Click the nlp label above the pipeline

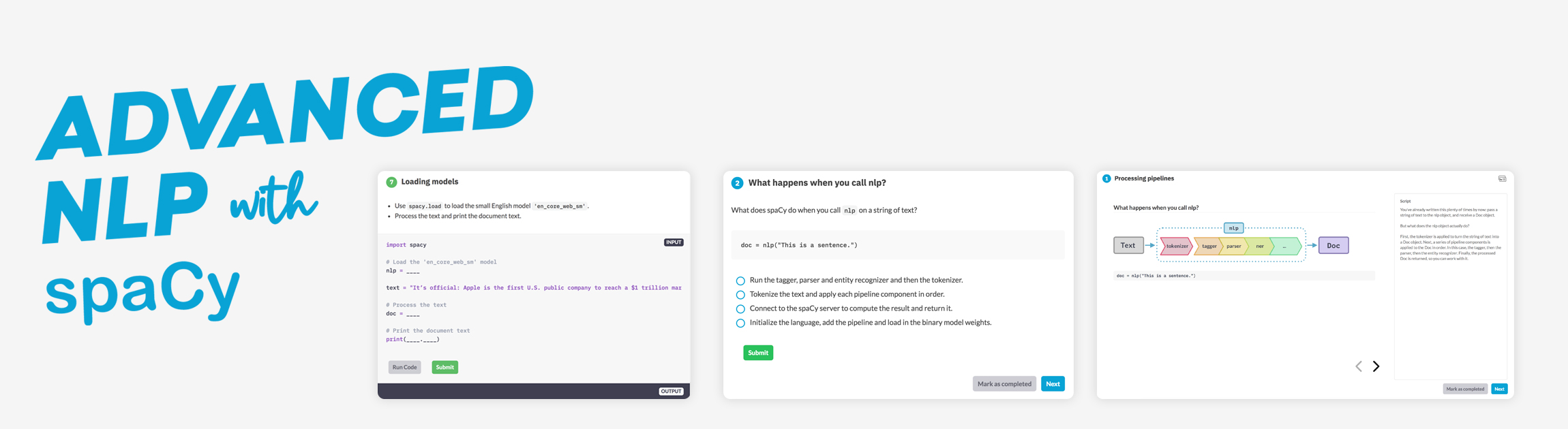pyautogui.click(x=1233, y=227)
